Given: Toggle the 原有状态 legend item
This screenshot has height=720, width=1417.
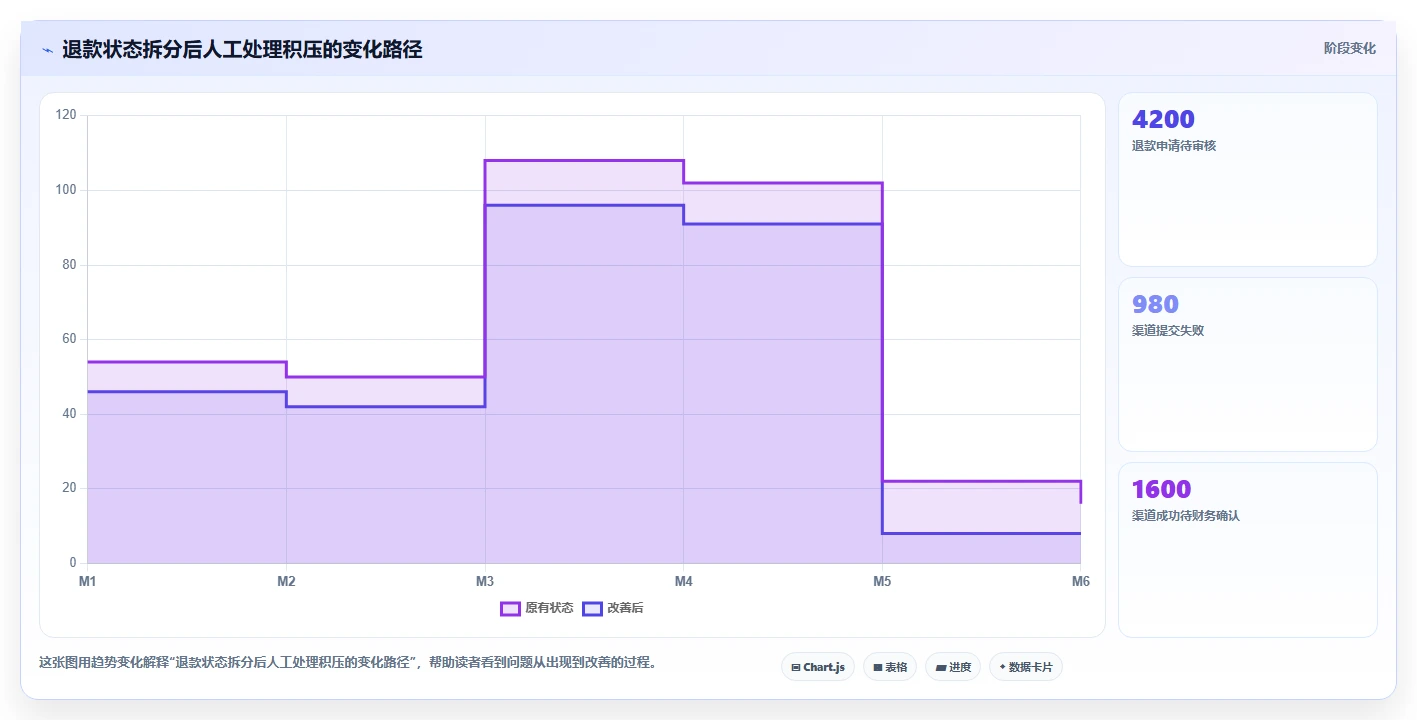Looking at the screenshot, I should pyautogui.click(x=537, y=608).
